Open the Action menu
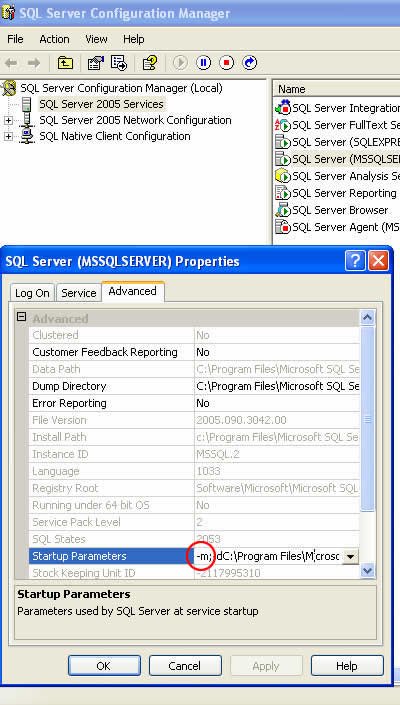The image size is (400, 705). 54,39
